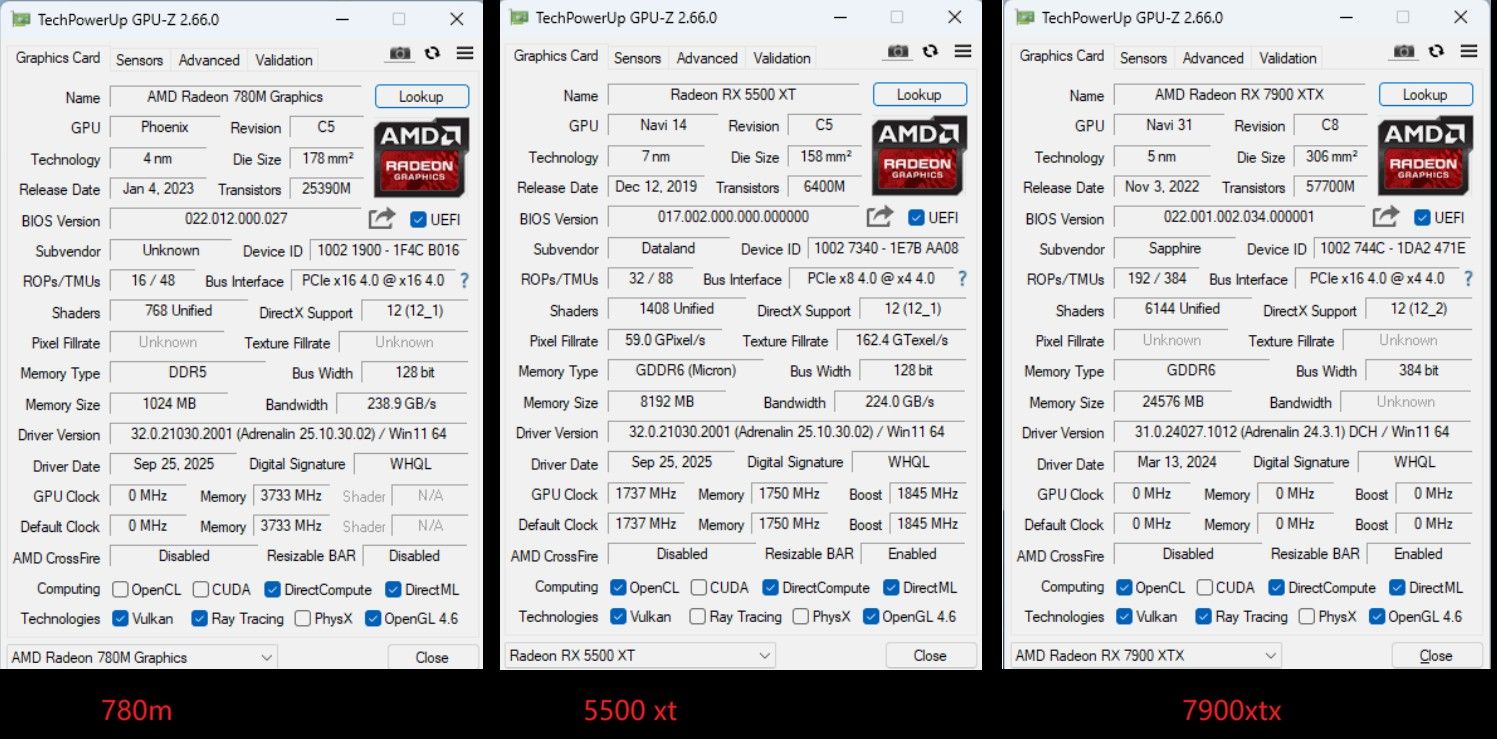Toggle the UEFI checkbox in the RX 7900 XTX window
This screenshot has height=739, width=1497.
pyautogui.click(x=1422, y=218)
